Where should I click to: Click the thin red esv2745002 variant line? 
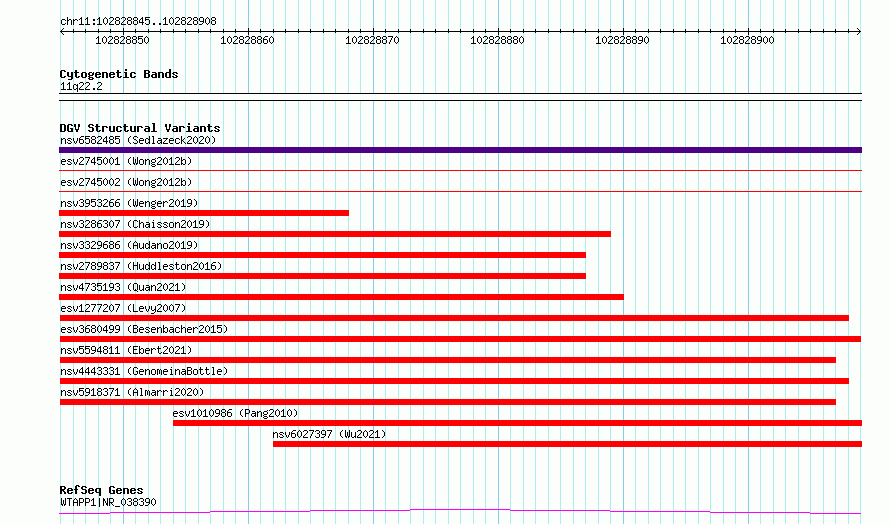click(x=460, y=191)
